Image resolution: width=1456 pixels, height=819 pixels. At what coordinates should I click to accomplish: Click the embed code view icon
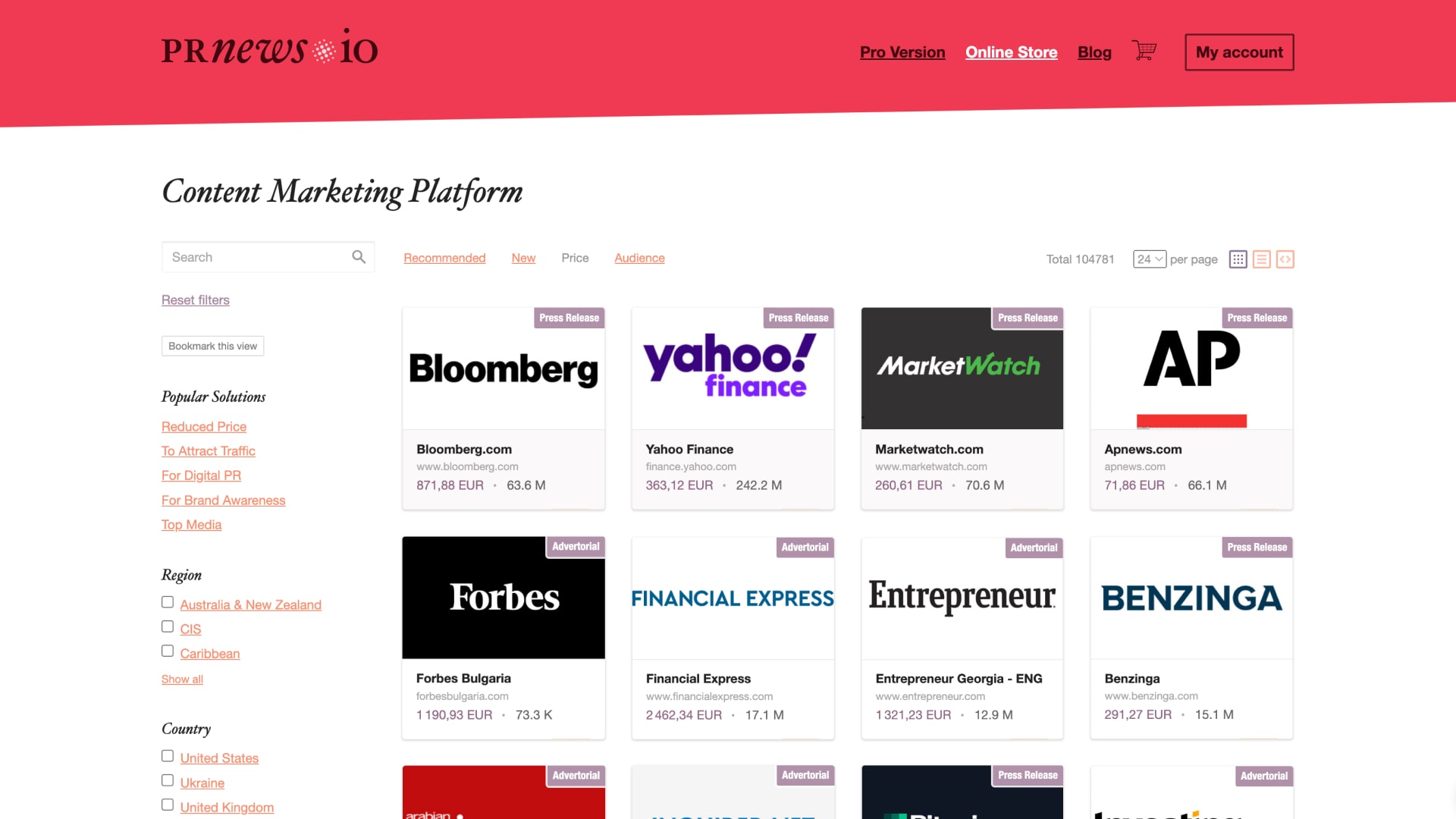[x=1285, y=259]
